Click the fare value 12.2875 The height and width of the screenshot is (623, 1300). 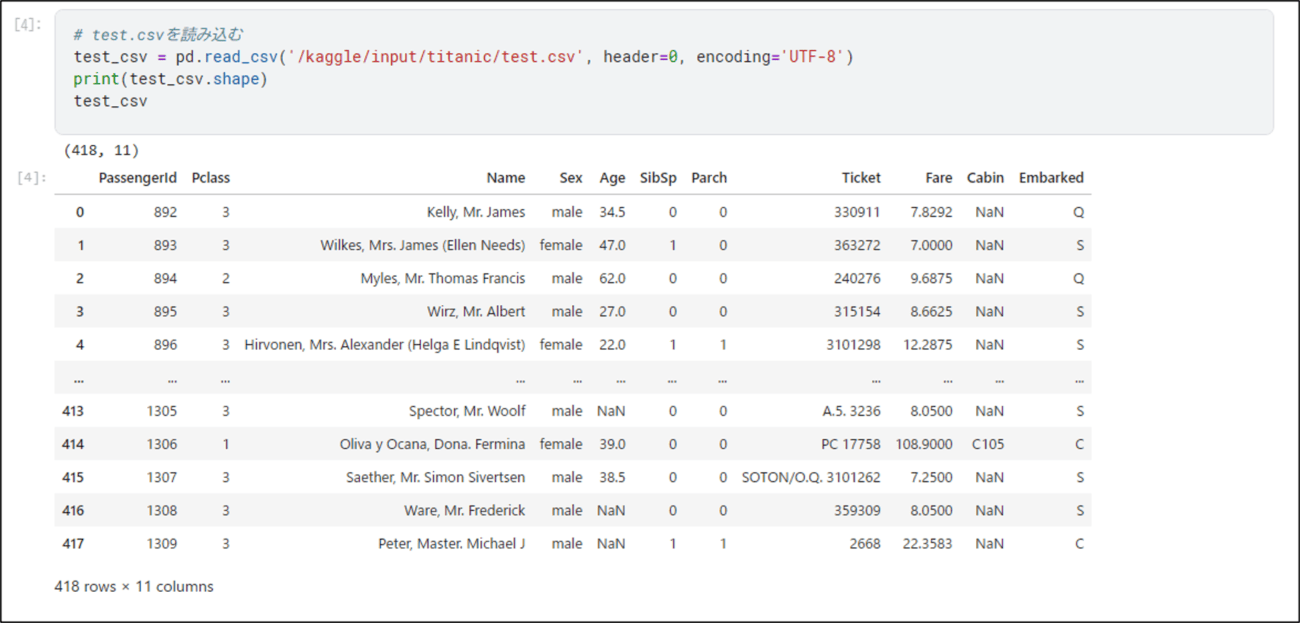tap(928, 344)
